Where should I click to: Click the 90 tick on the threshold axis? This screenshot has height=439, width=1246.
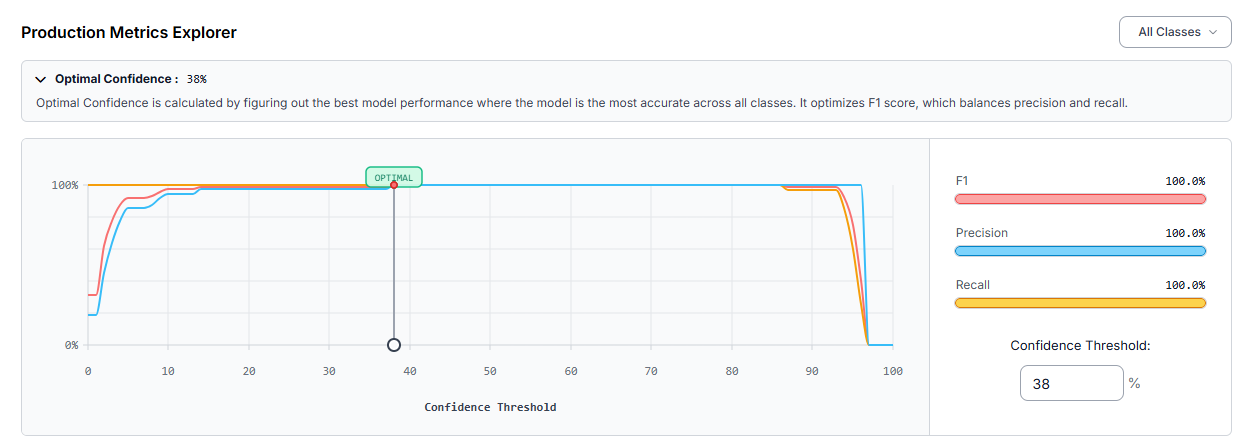coord(812,371)
